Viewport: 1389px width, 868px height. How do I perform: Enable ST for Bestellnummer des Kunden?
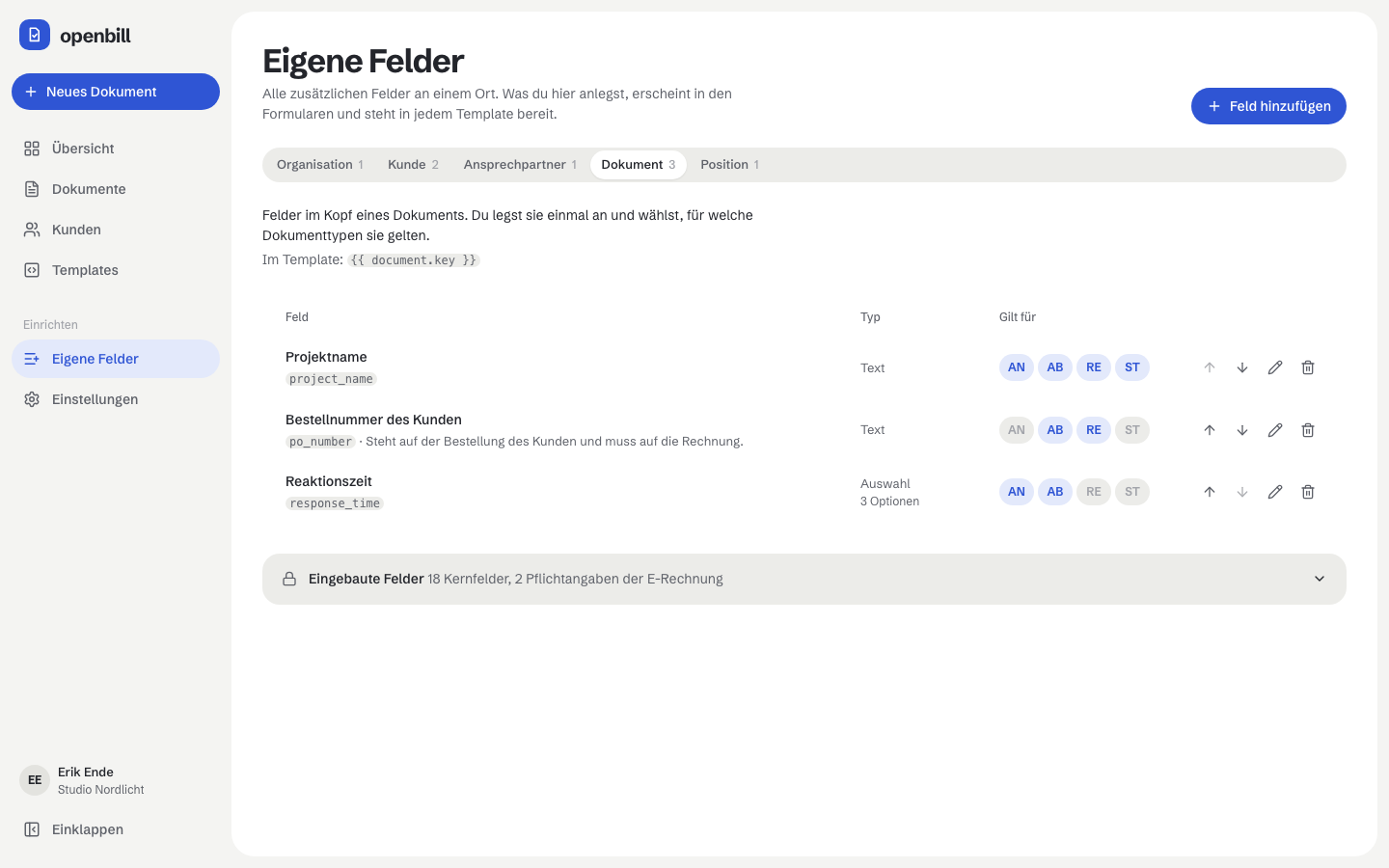pyautogui.click(x=1132, y=430)
